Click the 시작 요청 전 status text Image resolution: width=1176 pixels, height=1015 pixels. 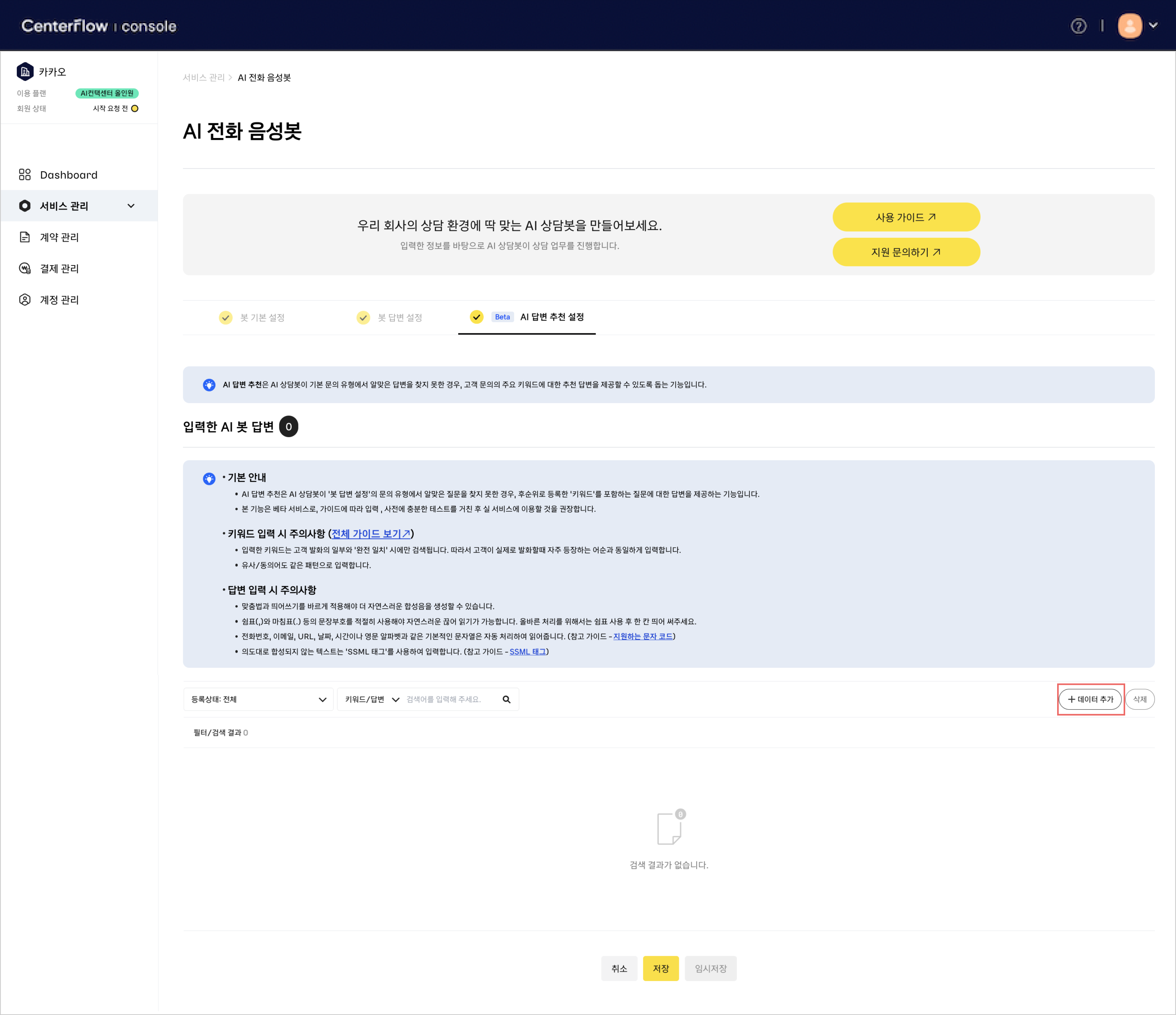(110, 108)
